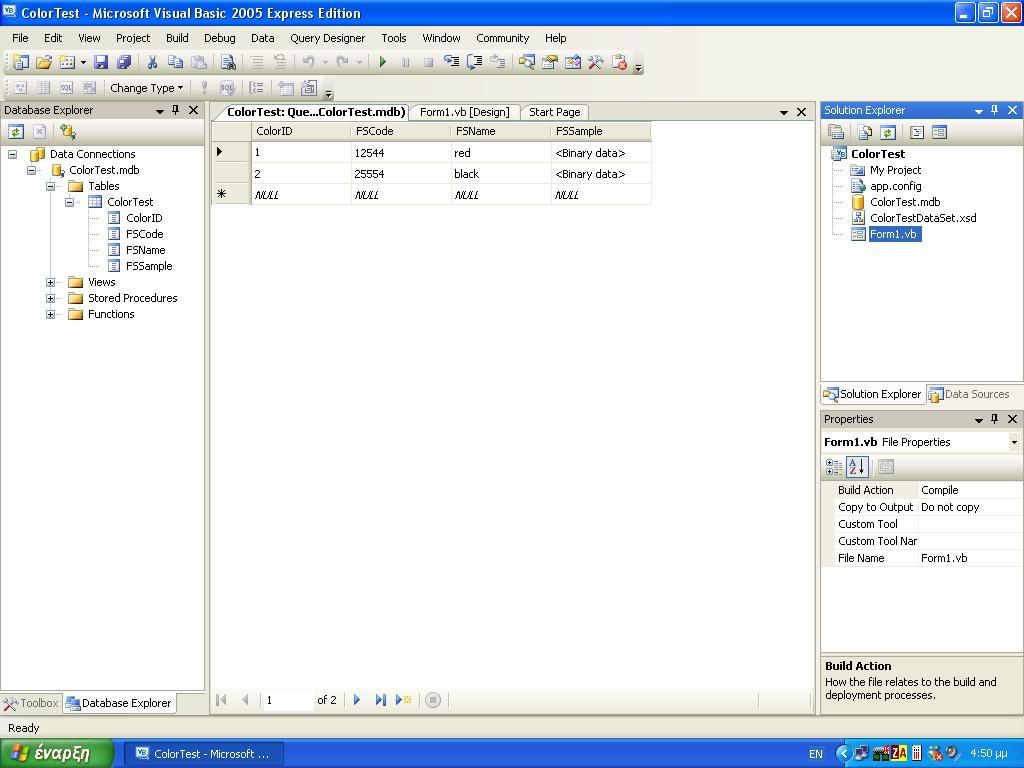Open the Solution Explorer toolbar icon
Screen dimensions: 1024x768
coord(526,62)
